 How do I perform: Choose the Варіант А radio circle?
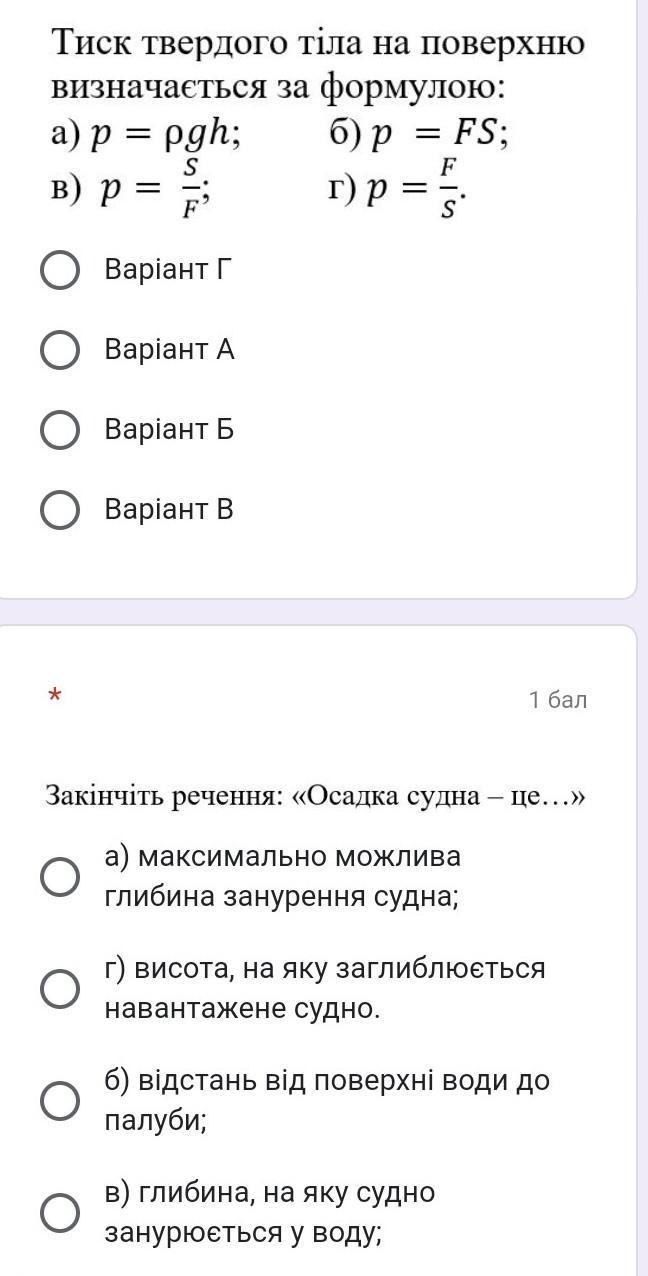[x=60, y=350]
